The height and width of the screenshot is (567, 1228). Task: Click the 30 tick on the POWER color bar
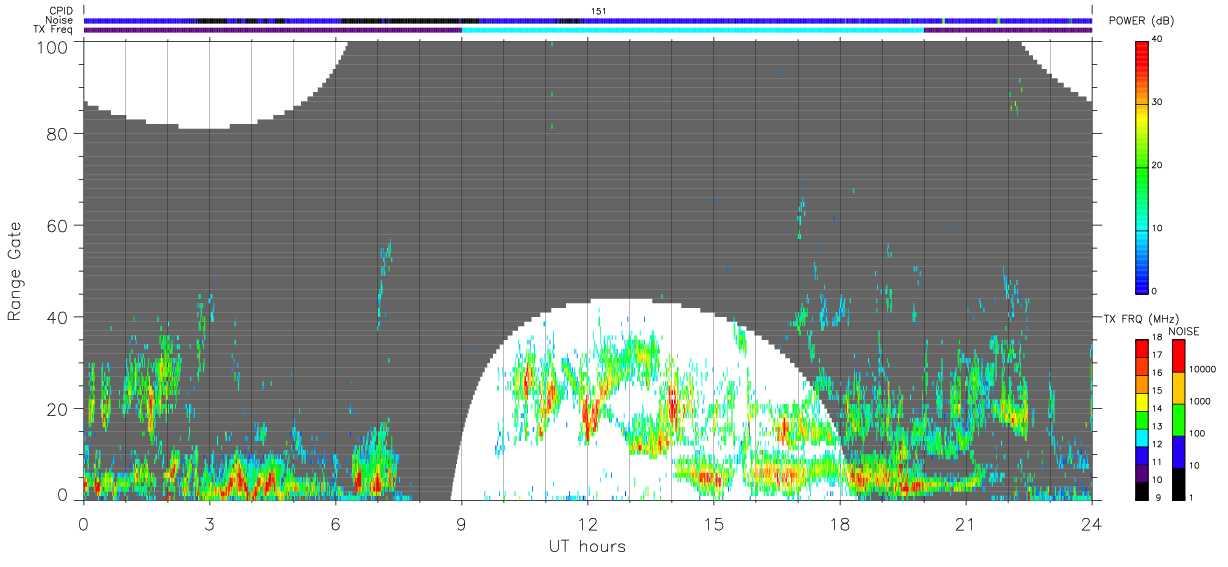(1157, 102)
